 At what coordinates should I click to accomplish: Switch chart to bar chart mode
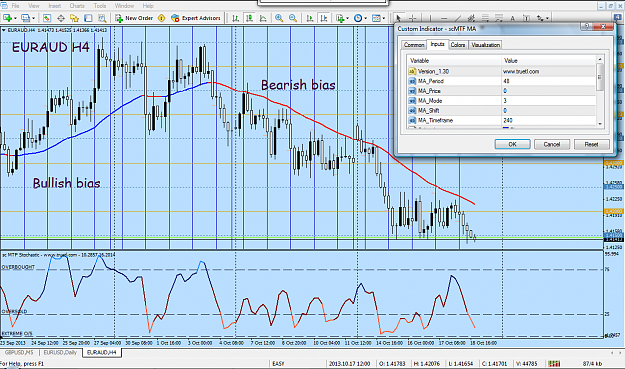(236, 18)
